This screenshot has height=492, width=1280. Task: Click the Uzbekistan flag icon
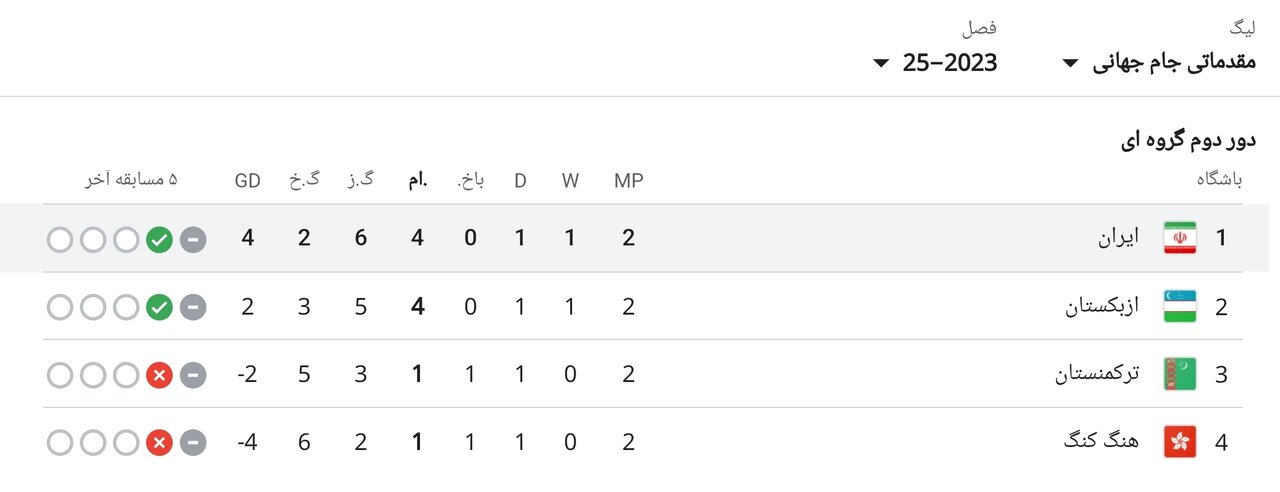pos(1180,306)
